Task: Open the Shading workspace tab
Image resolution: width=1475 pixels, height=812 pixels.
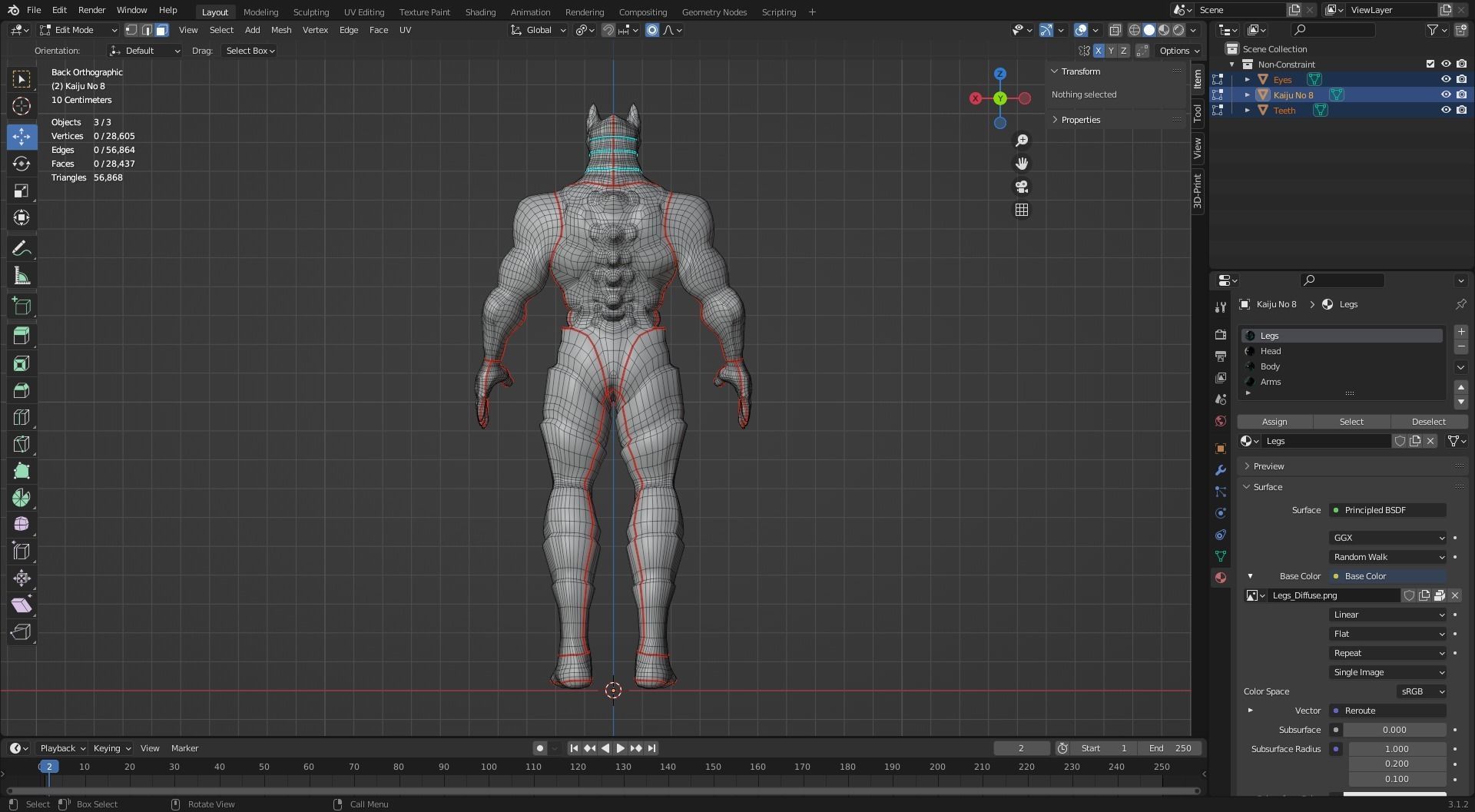Action: pyautogui.click(x=480, y=12)
